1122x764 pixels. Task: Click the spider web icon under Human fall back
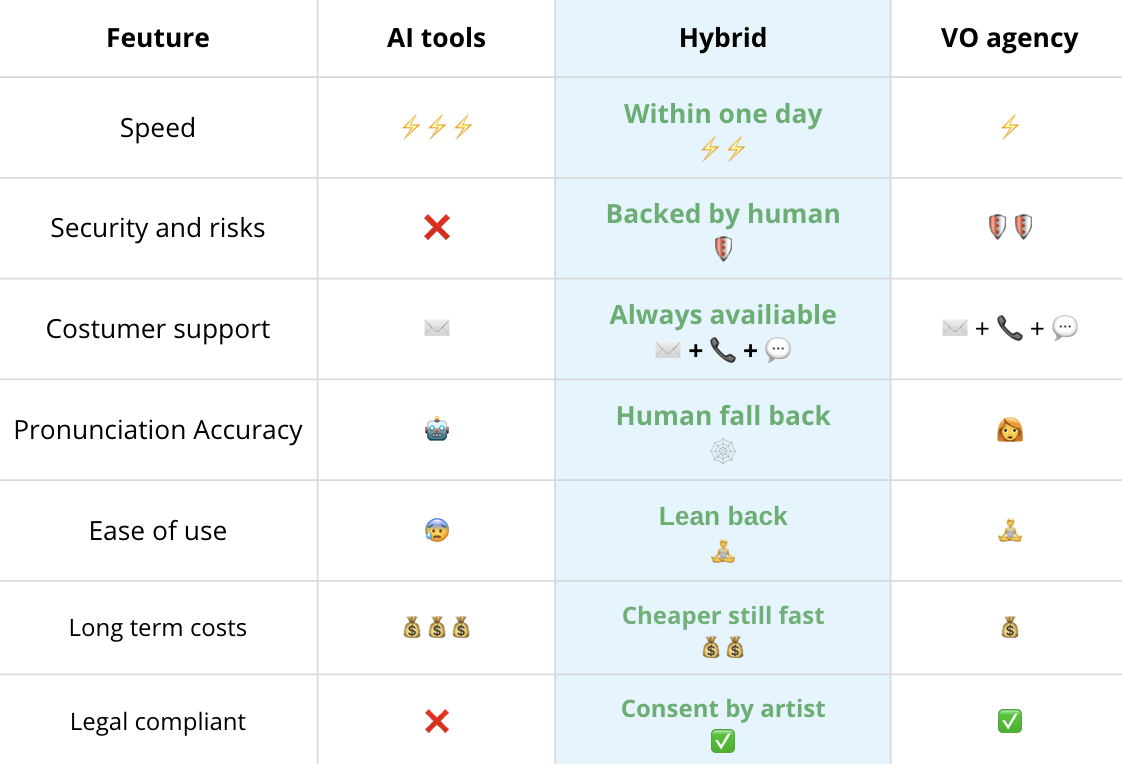(x=723, y=451)
